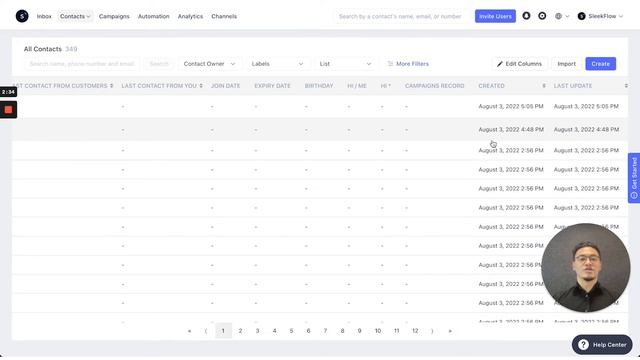Click the Create contact button
Image resolution: width=640 pixels, height=360 pixels.
[x=600, y=64]
